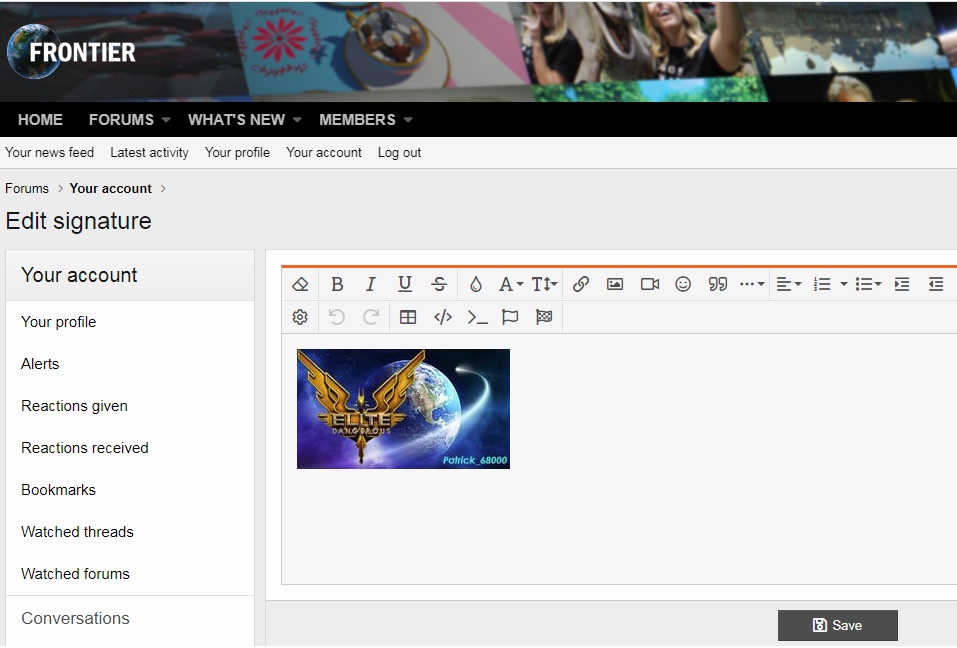
Task: Insert a quote block
Action: coord(718,284)
